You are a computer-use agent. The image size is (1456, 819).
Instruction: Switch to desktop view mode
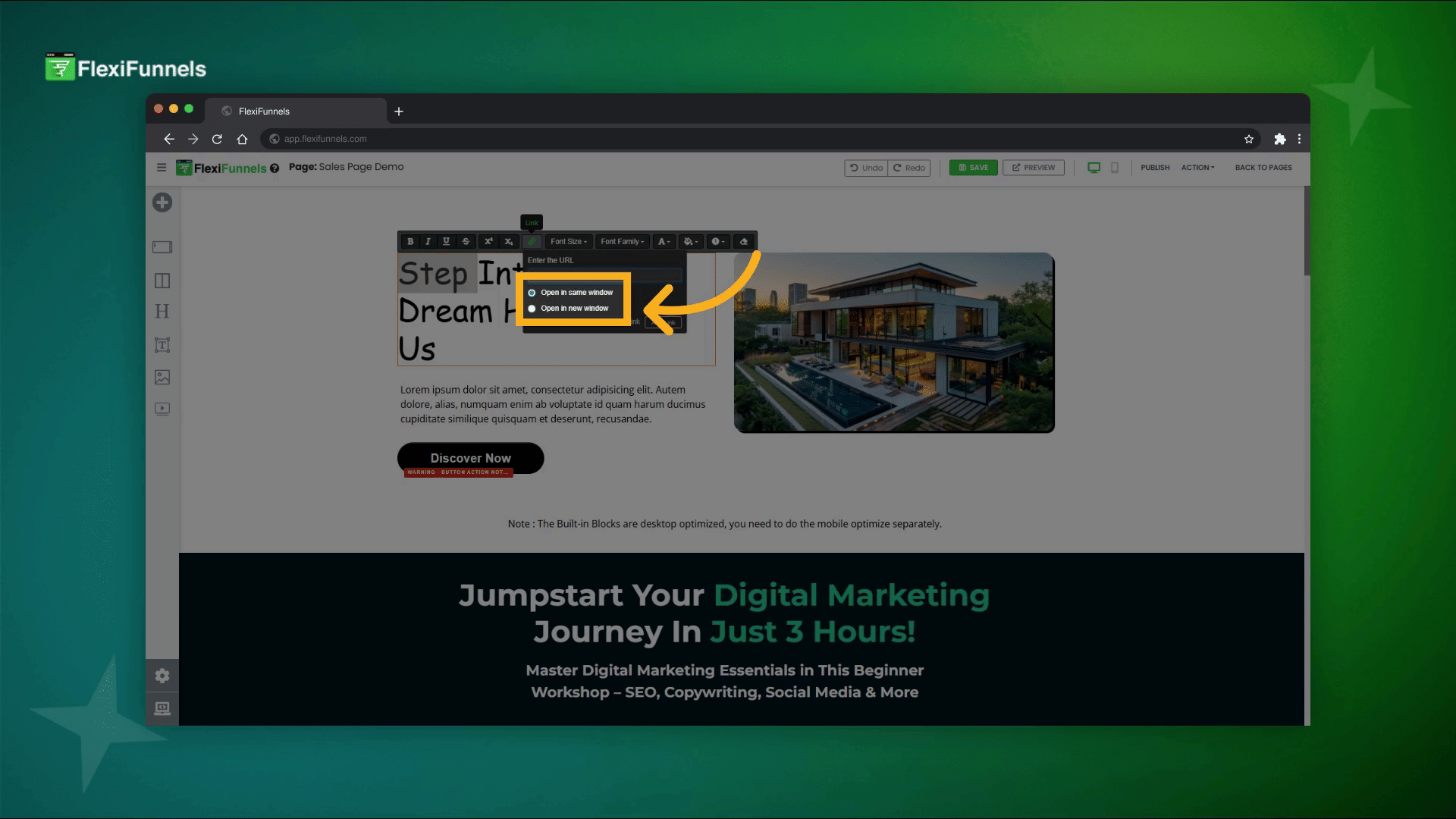tap(1094, 168)
